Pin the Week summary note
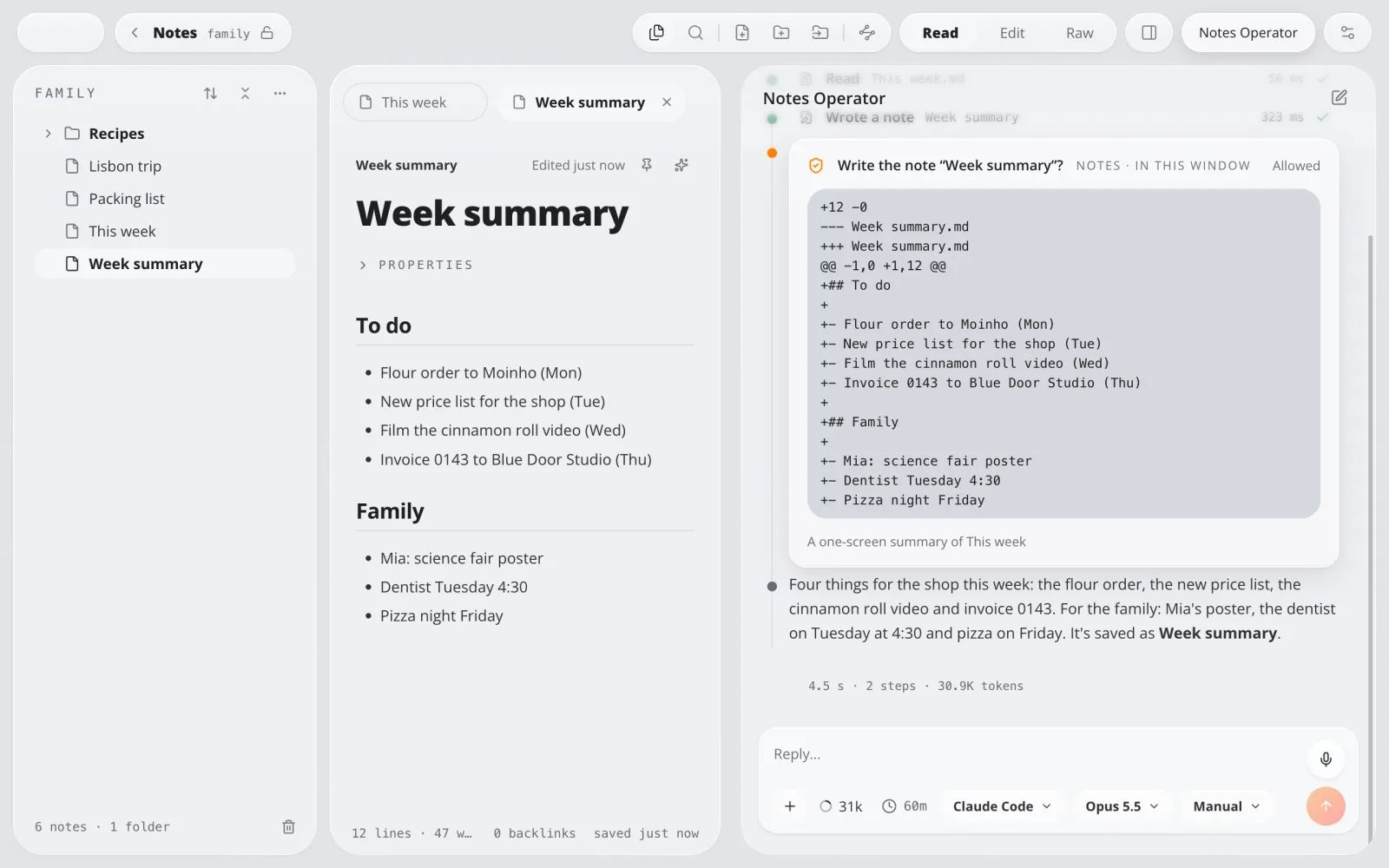Screen dimensions: 1389x868 point(647,165)
